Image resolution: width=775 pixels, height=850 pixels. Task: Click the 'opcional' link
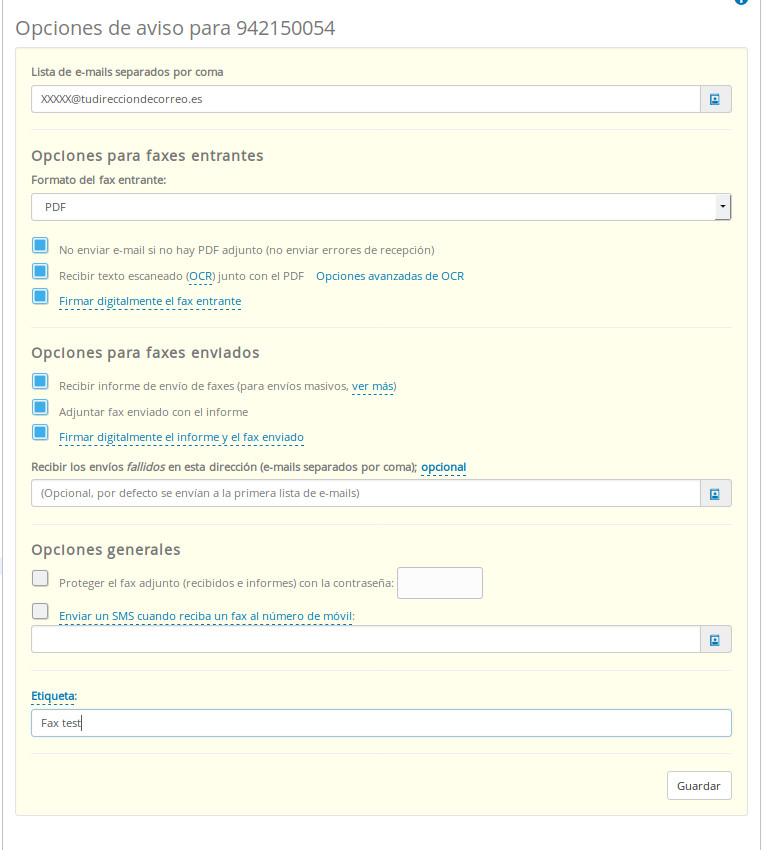point(443,467)
